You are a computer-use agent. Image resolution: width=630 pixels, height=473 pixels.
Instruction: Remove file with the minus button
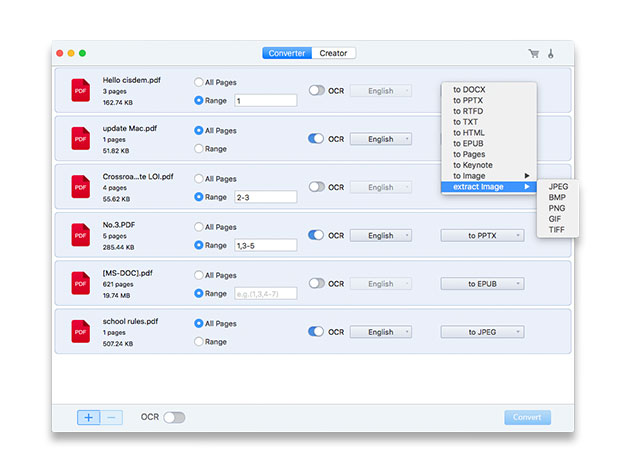click(x=111, y=418)
